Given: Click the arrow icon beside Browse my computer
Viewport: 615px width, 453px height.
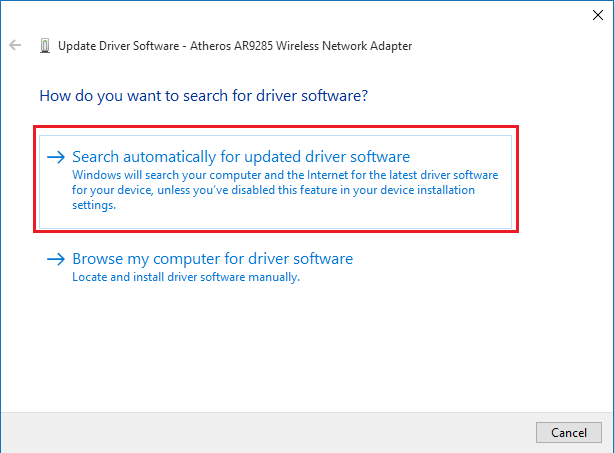Looking at the screenshot, I should (x=56, y=259).
